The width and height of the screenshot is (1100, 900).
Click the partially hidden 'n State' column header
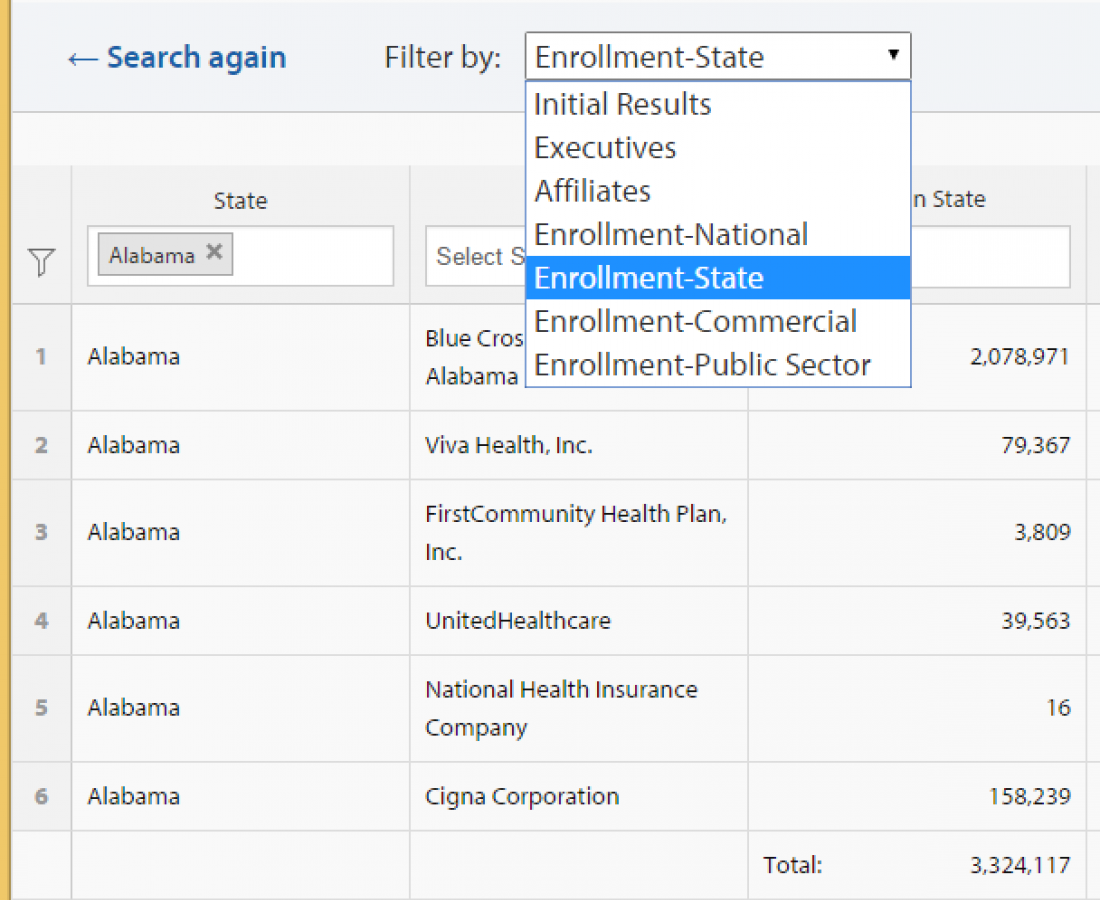(x=949, y=199)
